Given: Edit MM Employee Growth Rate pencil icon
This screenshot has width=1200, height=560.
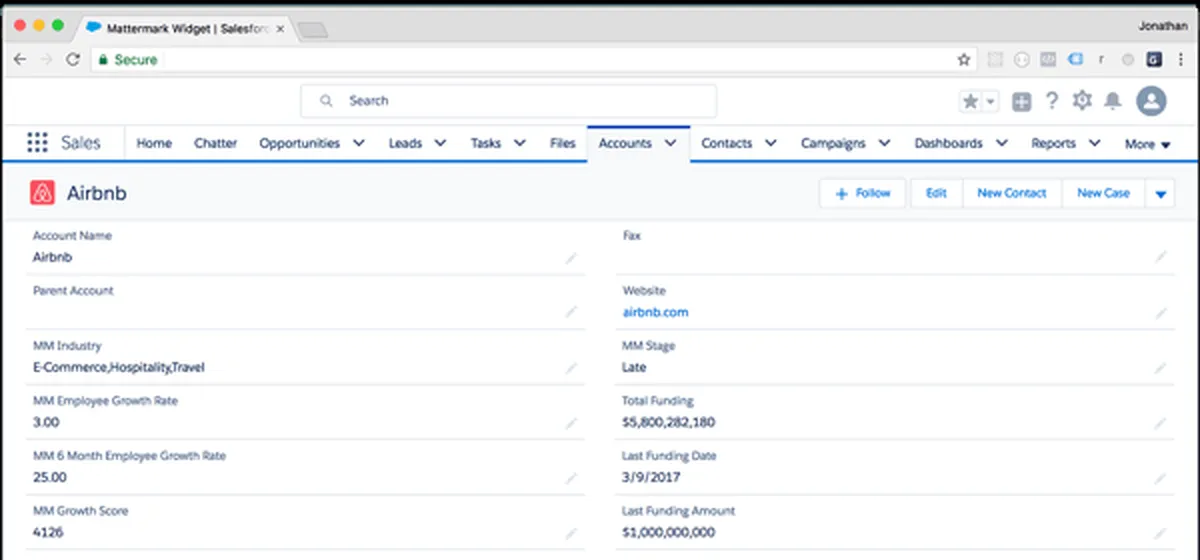Looking at the screenshot, I should pyautogui.click(x=571, y=423).
